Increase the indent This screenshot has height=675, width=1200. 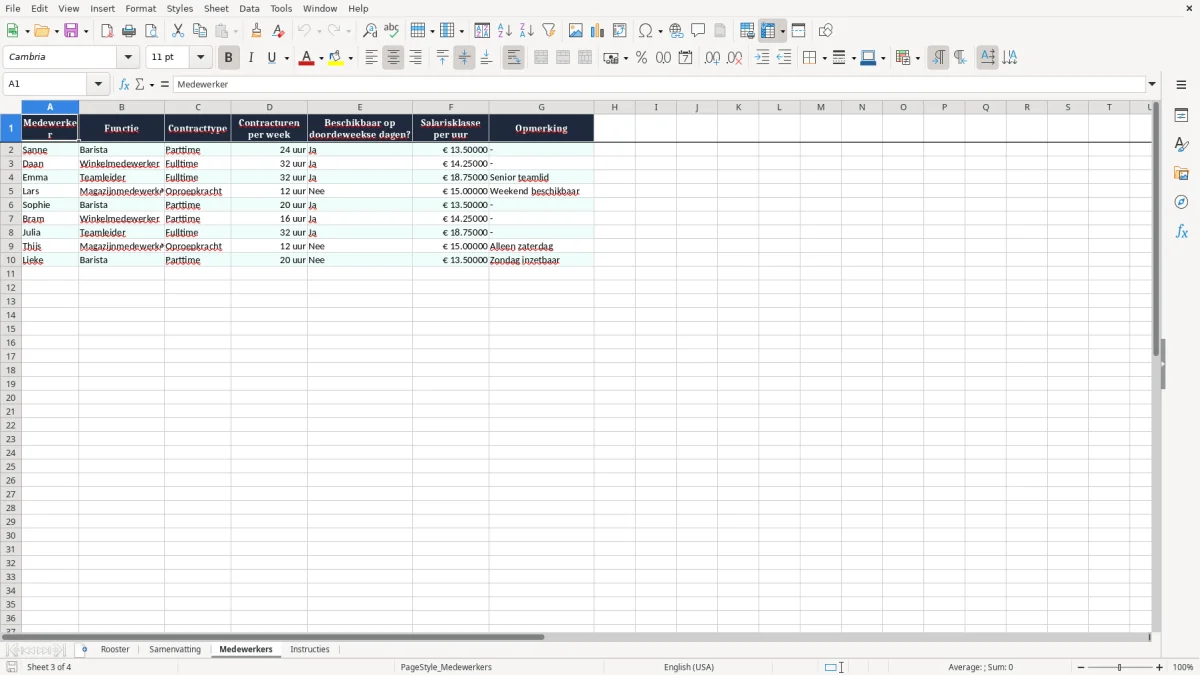point(762,58)
